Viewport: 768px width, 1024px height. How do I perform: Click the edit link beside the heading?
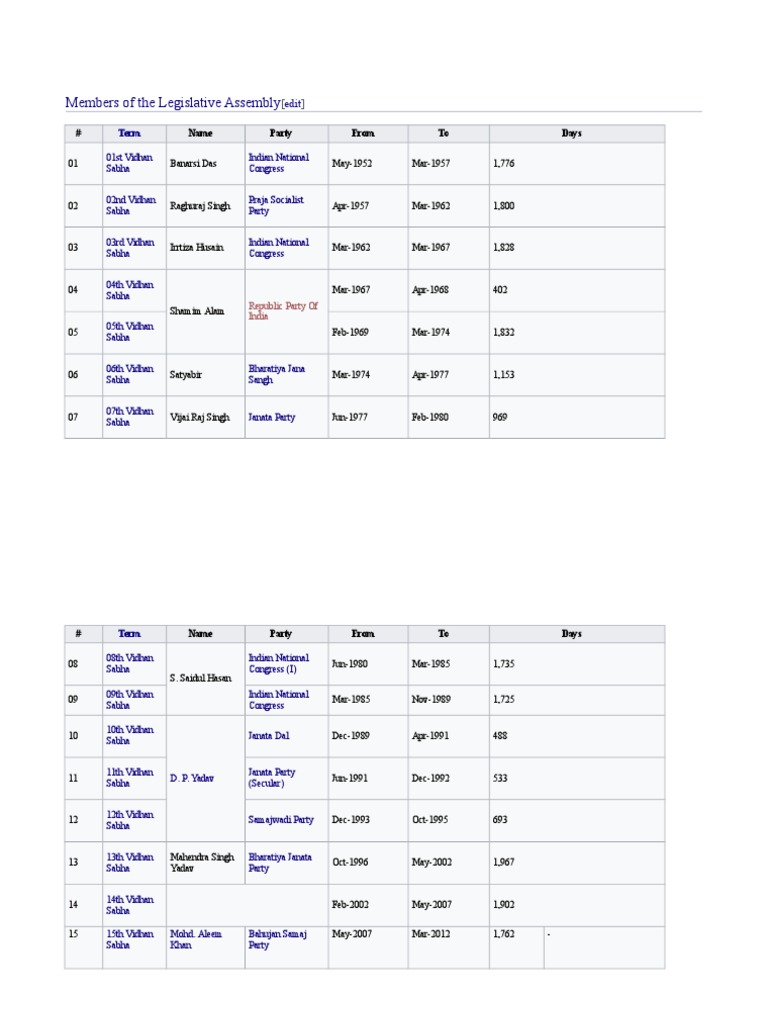293,104
